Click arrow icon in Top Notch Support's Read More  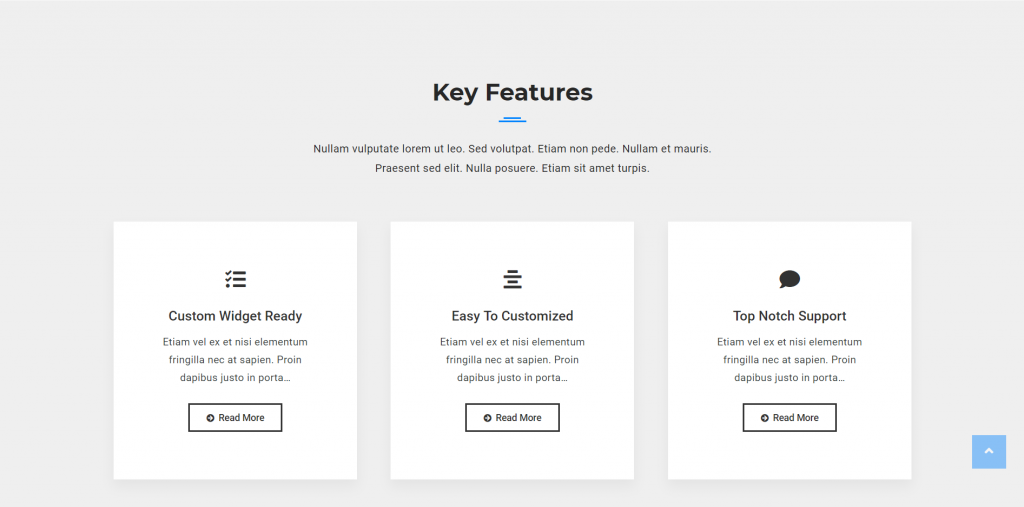(764, 418)
